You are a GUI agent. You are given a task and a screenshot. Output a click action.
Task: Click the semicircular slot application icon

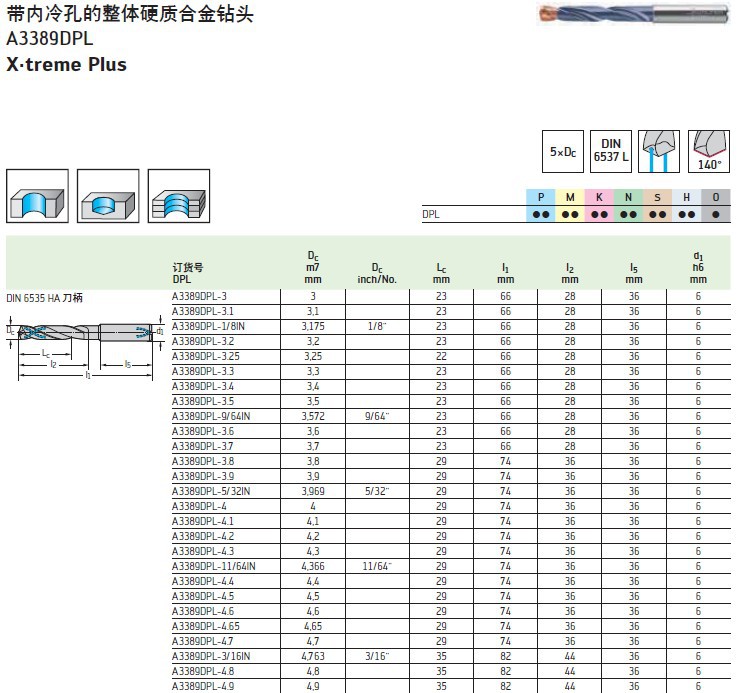pos(37,196)
